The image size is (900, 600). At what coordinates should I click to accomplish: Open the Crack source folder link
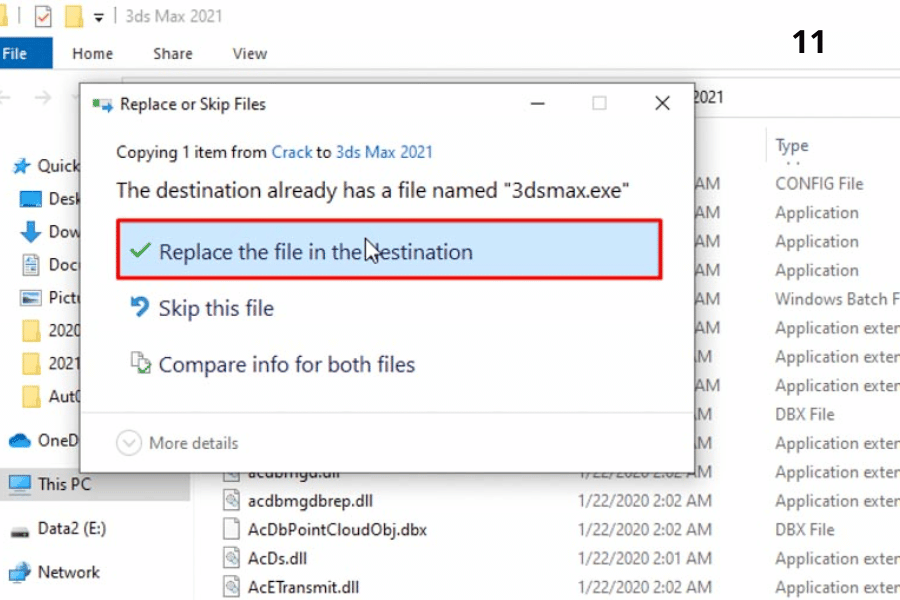(291, 152)
